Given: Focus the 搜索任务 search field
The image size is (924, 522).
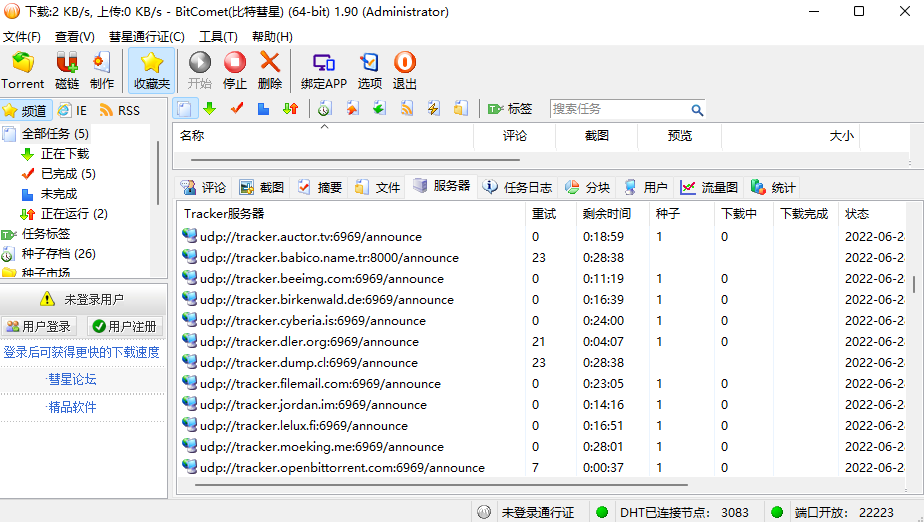Looking at the screenshot, I should point(620,109).
